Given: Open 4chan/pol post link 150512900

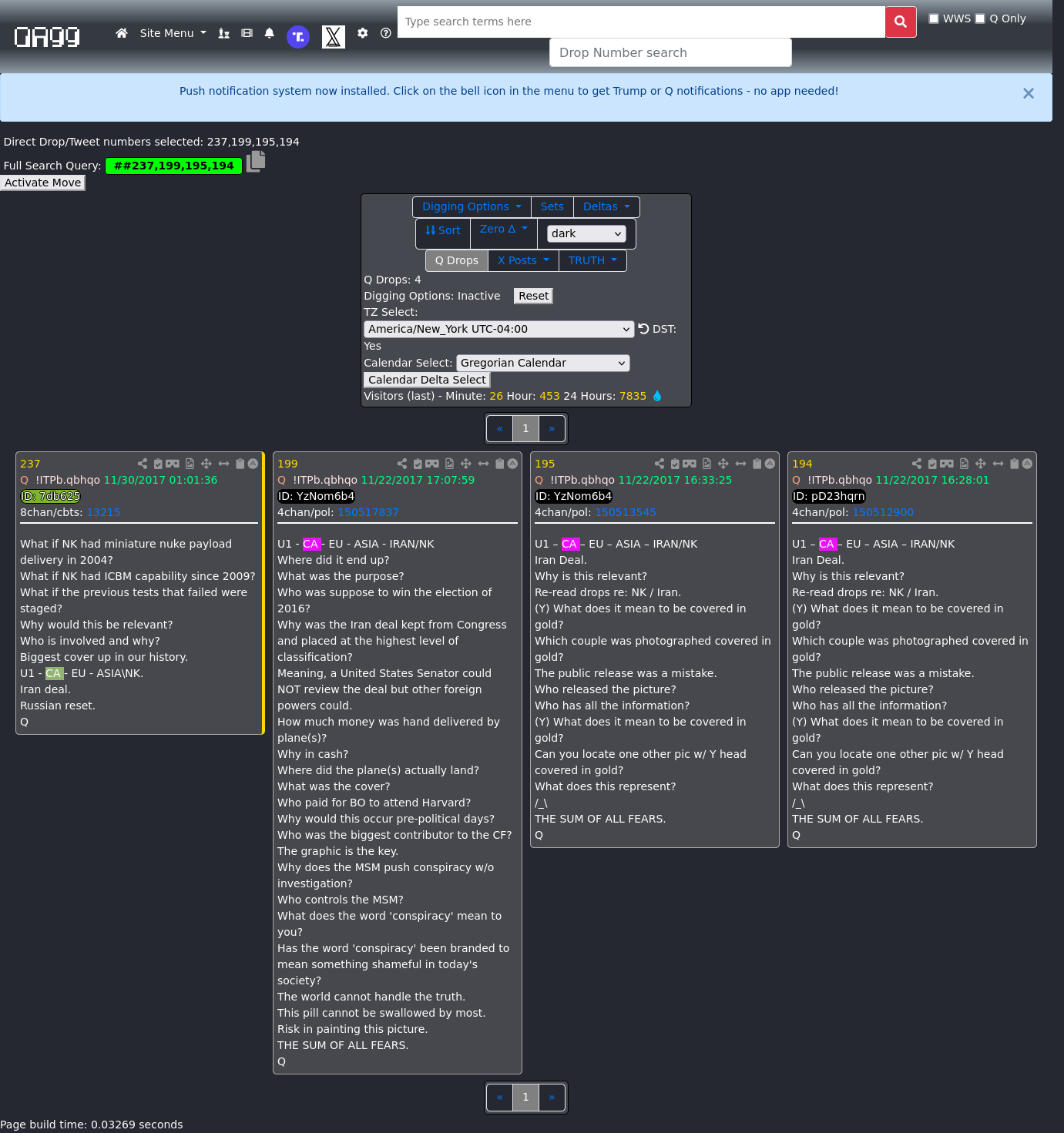Looking at the screenshot, I should (883, 512).
